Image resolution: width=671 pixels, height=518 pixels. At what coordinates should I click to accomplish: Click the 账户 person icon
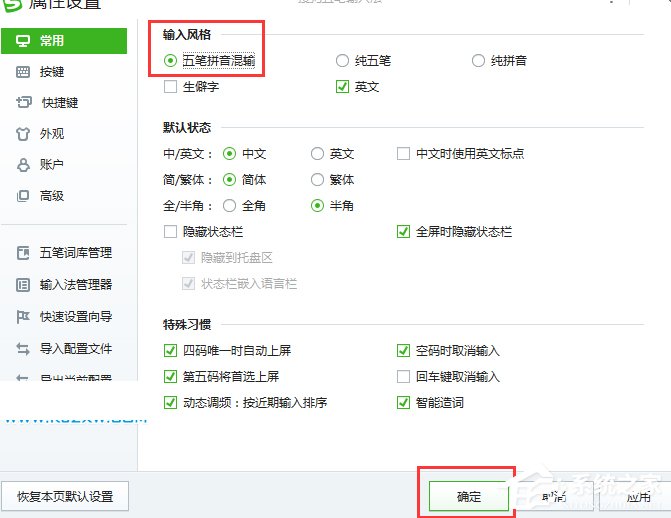click(x=23, y=165)
